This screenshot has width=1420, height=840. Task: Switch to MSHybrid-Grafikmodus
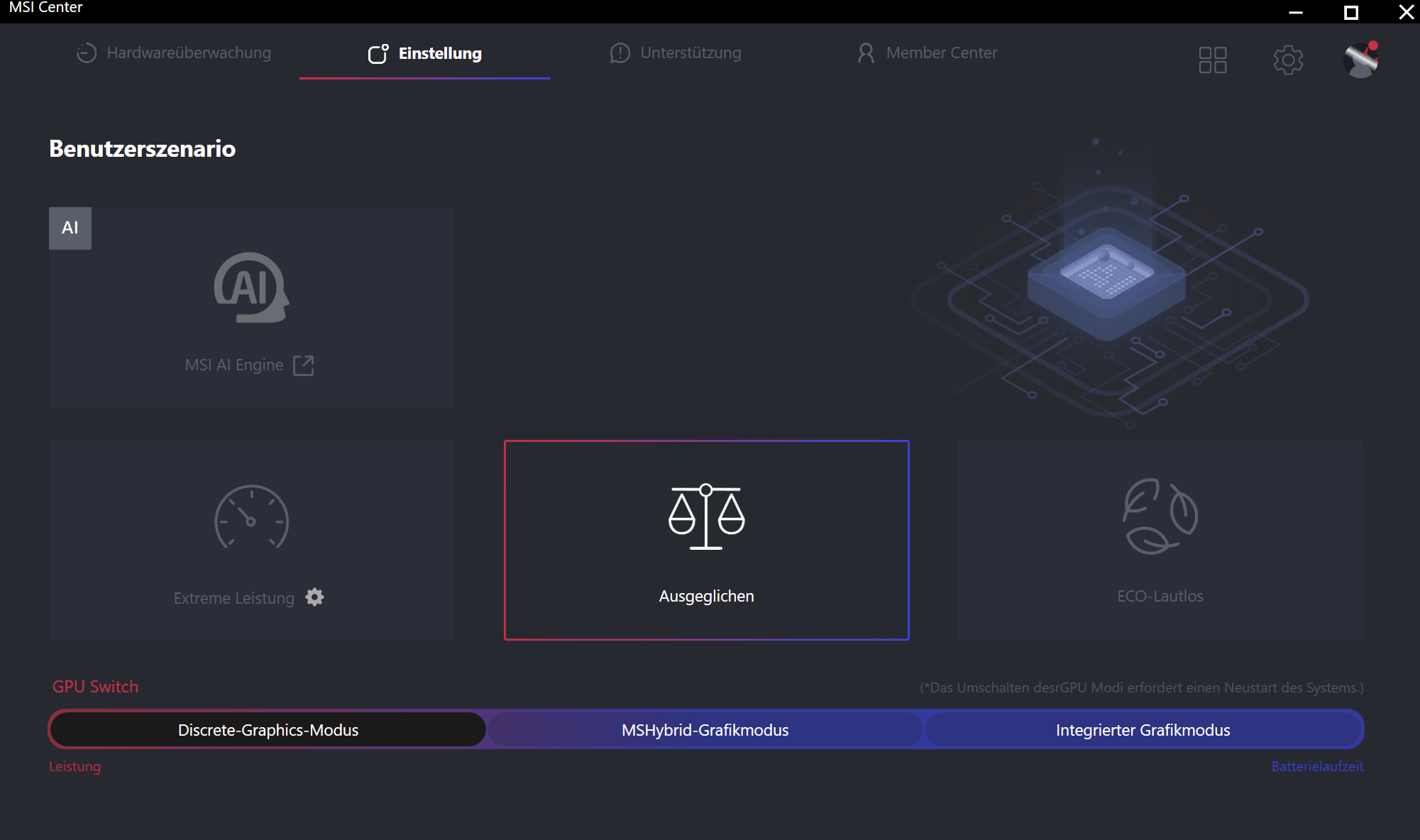coord(705,730)
